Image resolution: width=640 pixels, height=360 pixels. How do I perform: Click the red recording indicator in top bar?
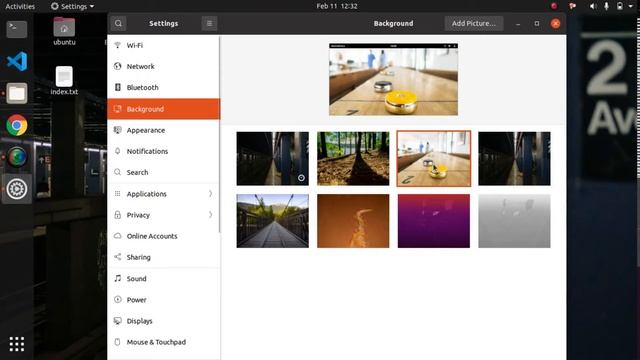tap(554, 6)
